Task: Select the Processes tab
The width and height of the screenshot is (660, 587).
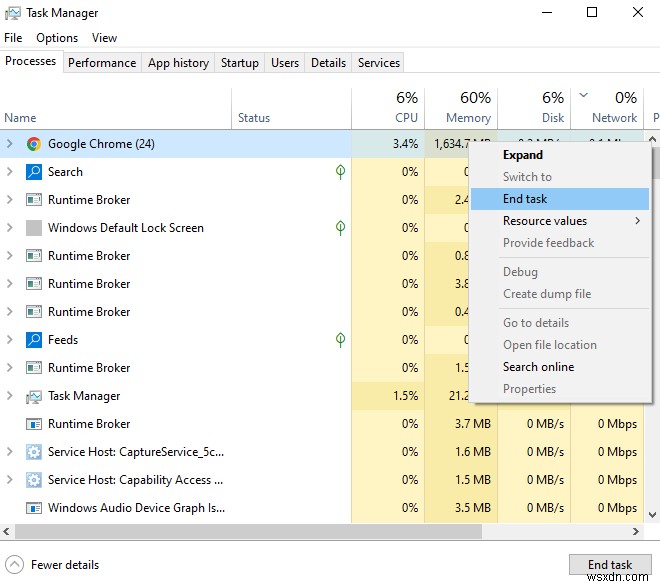Action: click(30, 61)
